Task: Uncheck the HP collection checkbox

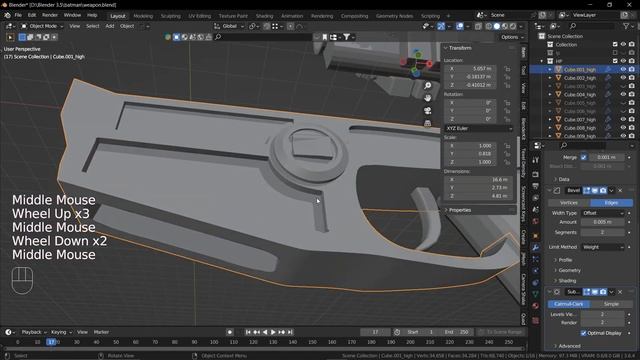Action: click(x=615, y=61)
